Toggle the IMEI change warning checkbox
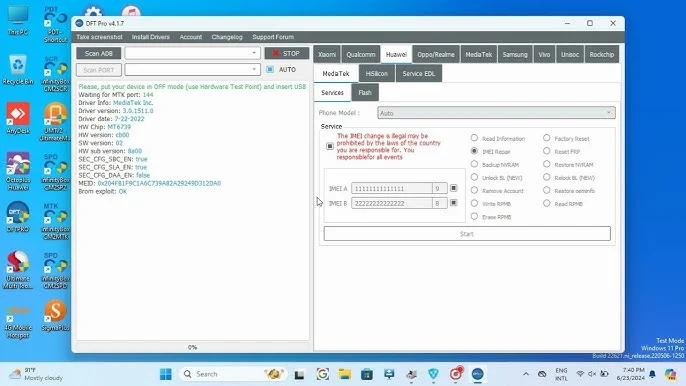This screenshot has width=686, height=386. click(x=330, y=146)
